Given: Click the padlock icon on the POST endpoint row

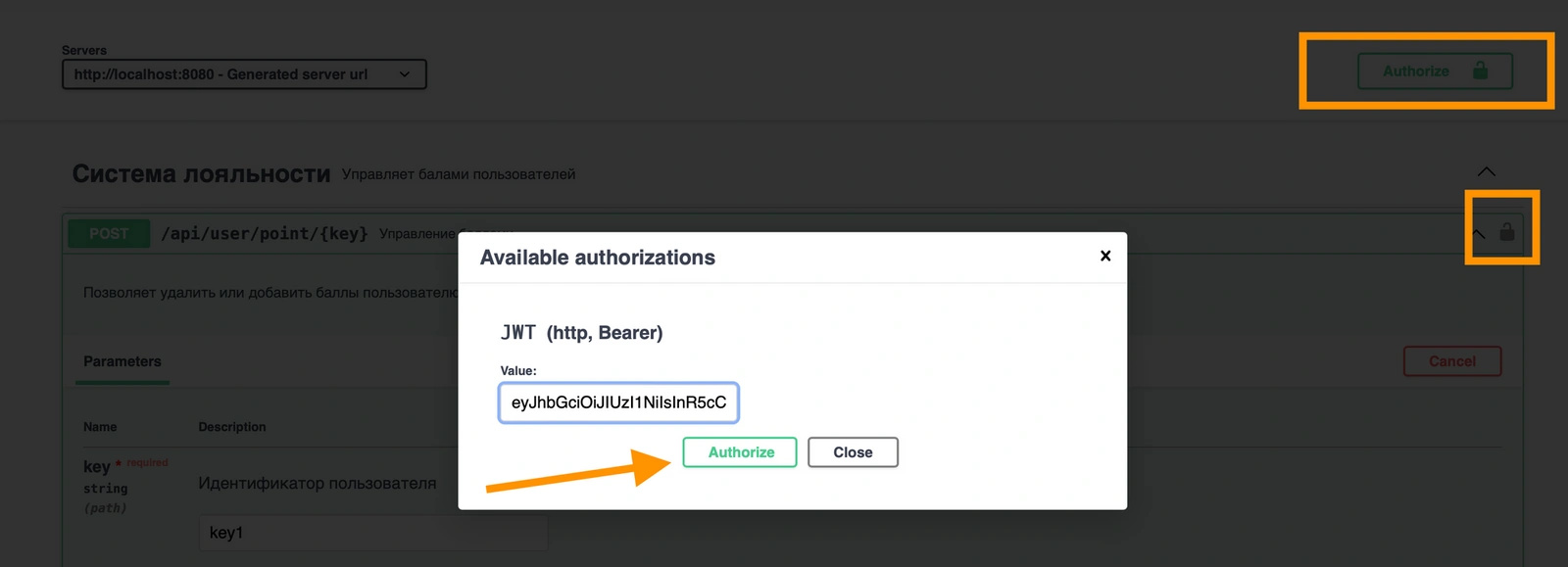Looking at the screenshot, I should coord(1507,232).
